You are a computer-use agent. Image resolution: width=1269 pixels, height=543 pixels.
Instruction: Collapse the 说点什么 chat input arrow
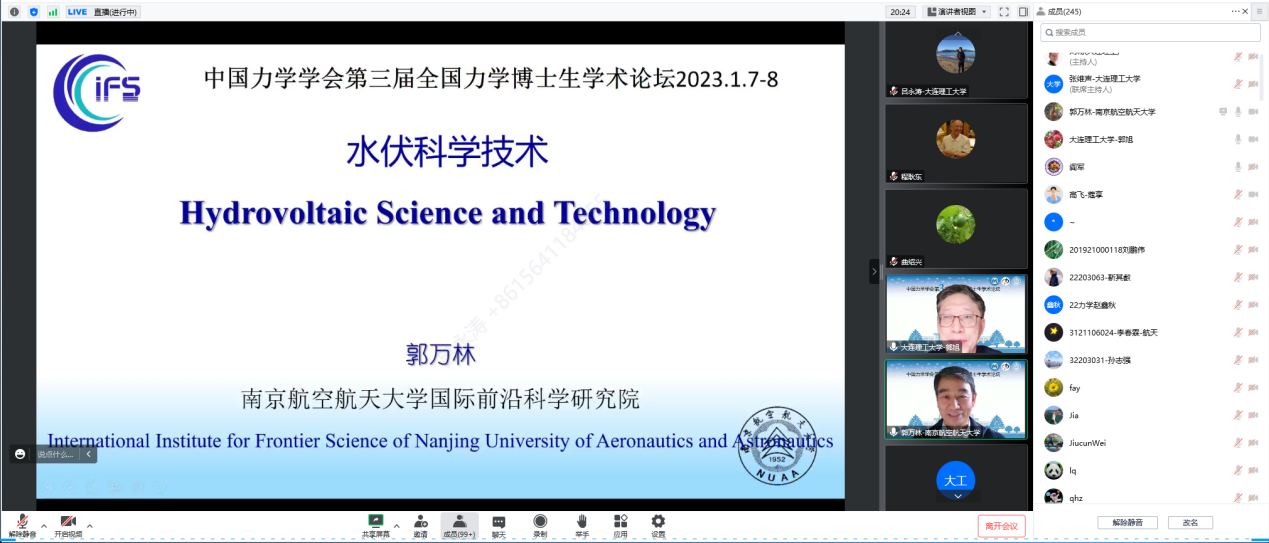(89, 454)
